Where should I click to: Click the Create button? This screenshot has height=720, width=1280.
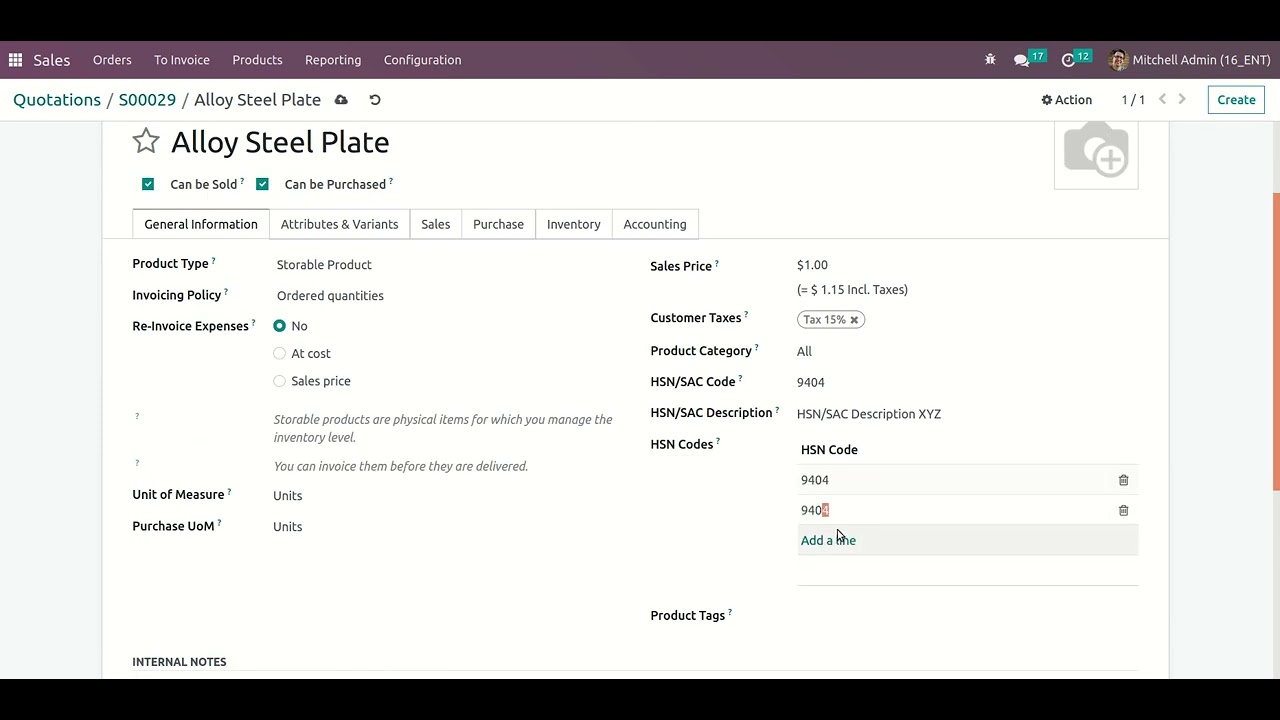1236,100
